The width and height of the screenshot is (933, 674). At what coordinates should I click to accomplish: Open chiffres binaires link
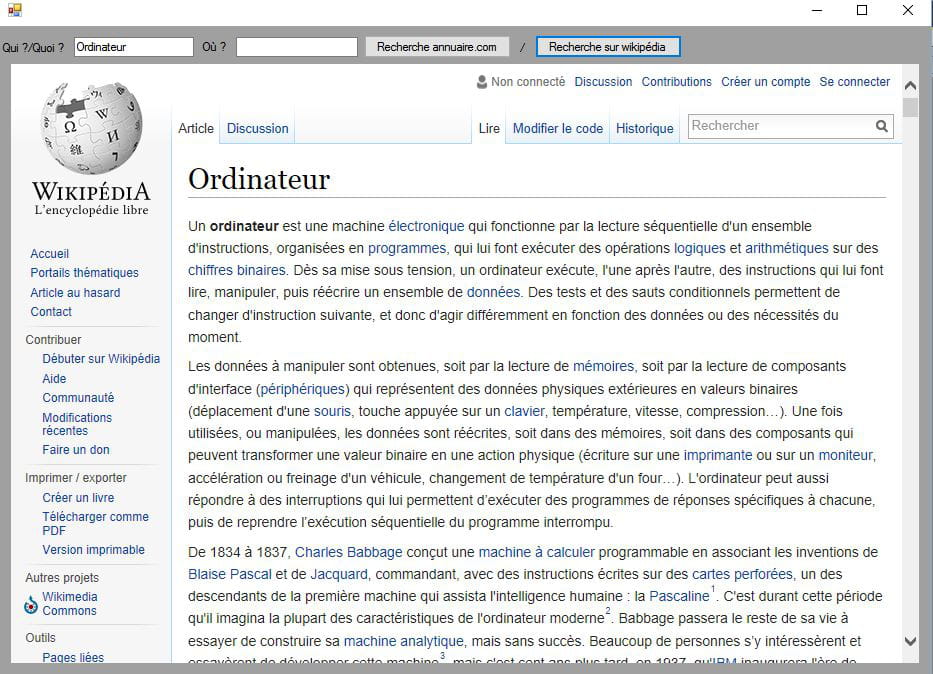(x=237, y=270)
